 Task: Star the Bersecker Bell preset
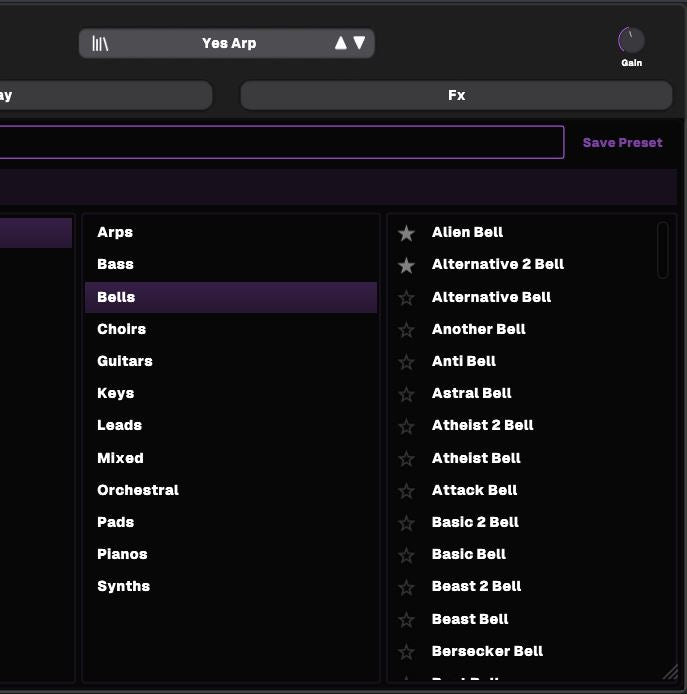coord(406,652)
